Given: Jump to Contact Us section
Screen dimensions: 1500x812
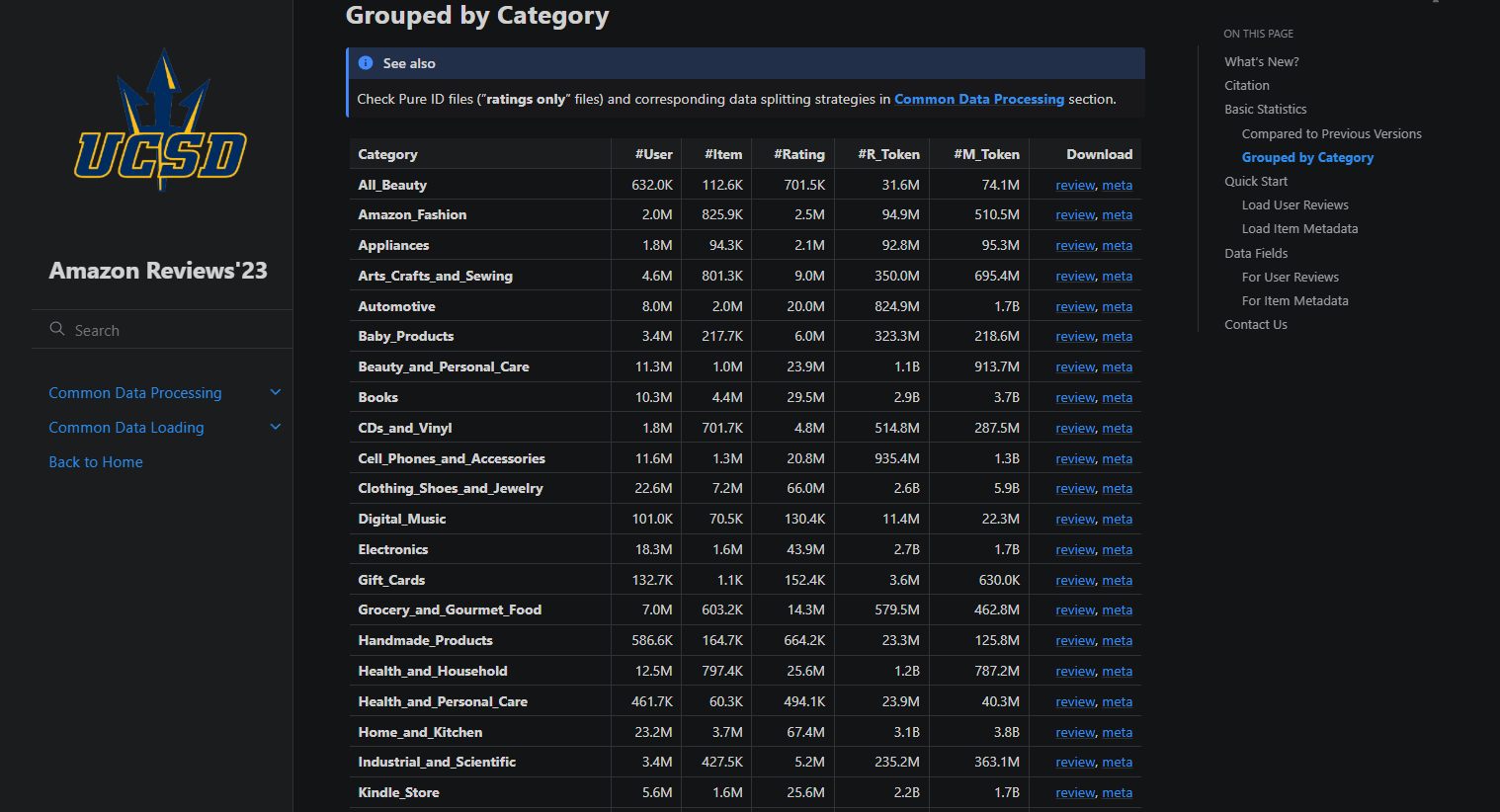Looking at the screenshot, I should point(1256,325).
